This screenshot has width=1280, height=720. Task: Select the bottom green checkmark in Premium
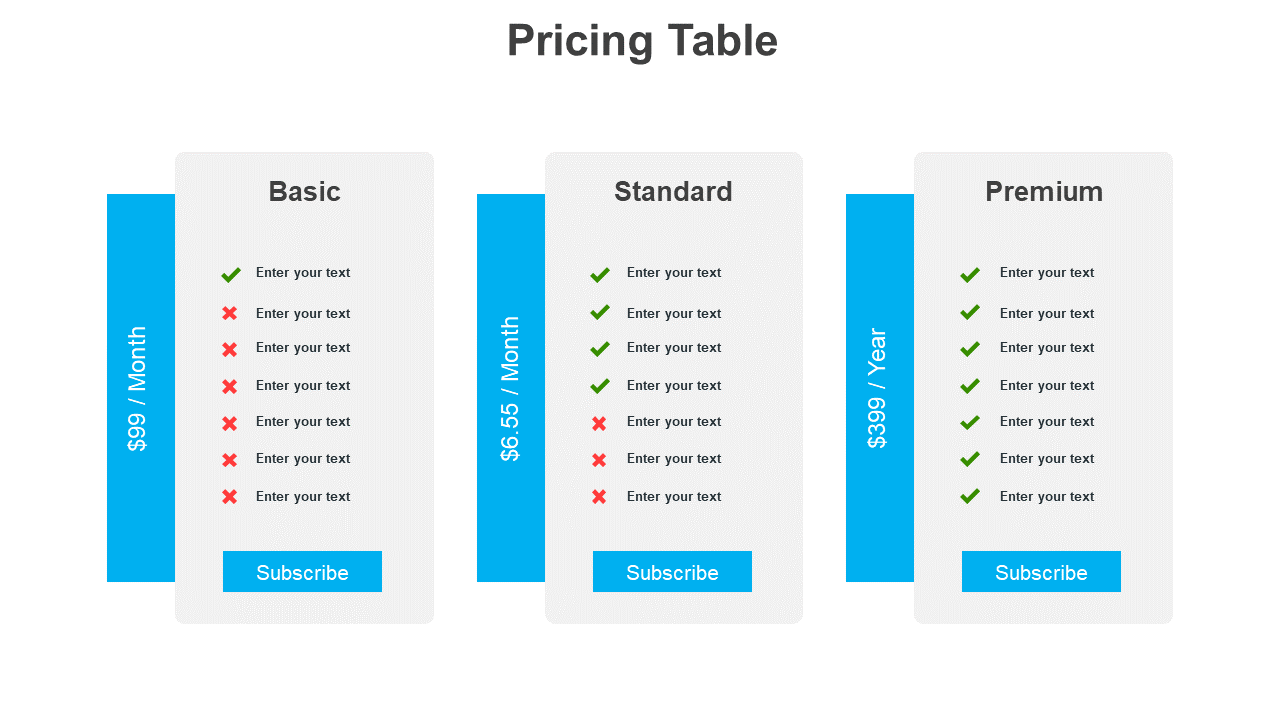click(x=970, y=496)
